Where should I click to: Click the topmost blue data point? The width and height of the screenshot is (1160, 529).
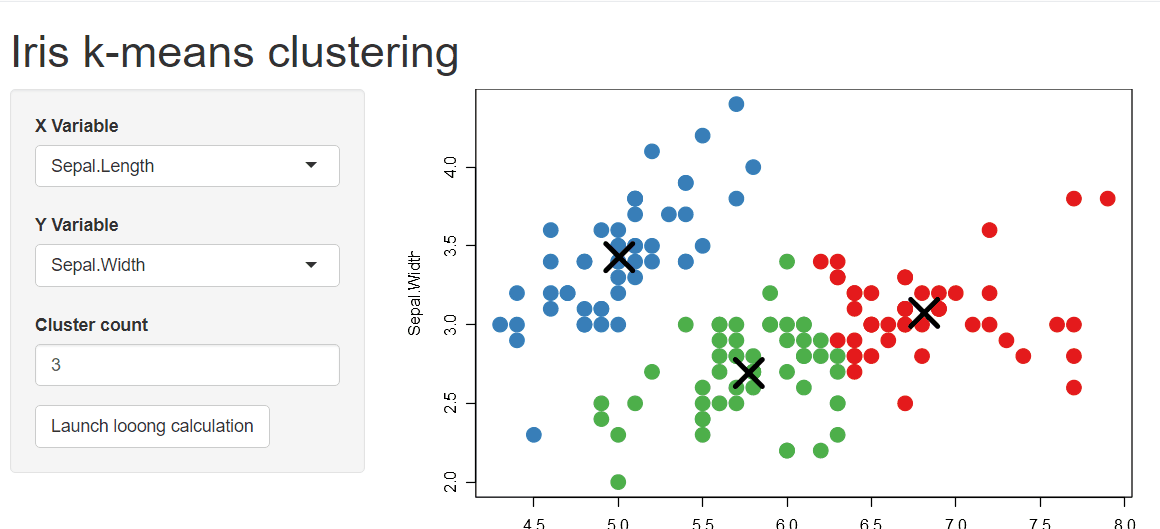[736, 104]
